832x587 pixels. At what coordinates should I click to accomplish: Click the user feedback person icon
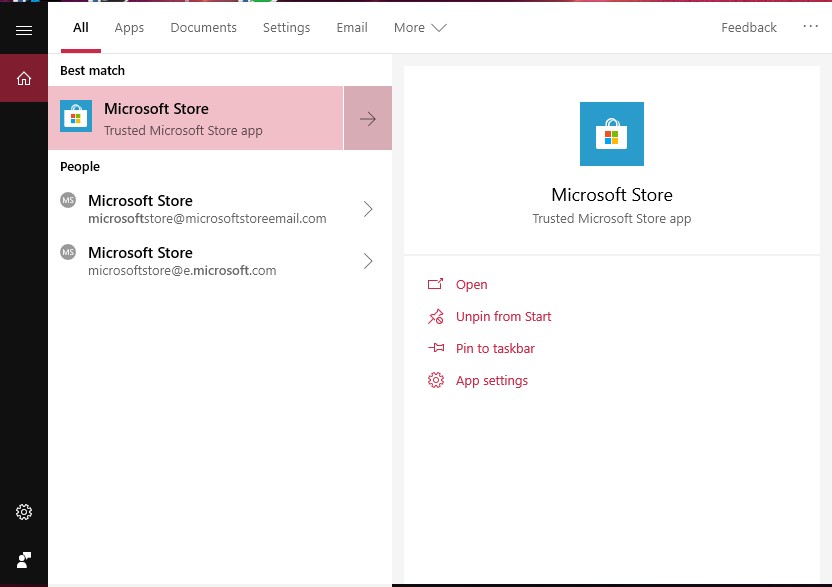[x=24, y=560]
